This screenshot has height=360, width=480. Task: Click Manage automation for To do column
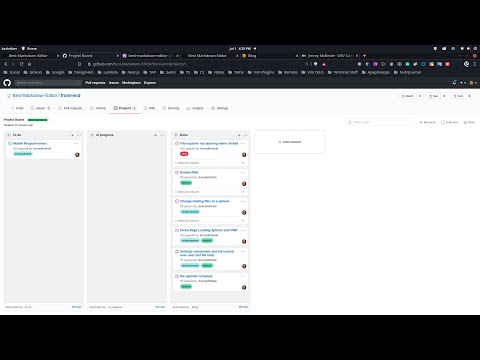pyautogui.click(x=77, y=307)
